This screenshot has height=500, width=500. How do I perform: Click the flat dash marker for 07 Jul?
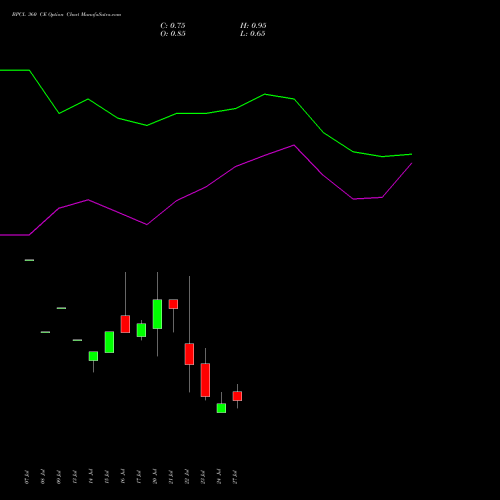tap(29, 260)
